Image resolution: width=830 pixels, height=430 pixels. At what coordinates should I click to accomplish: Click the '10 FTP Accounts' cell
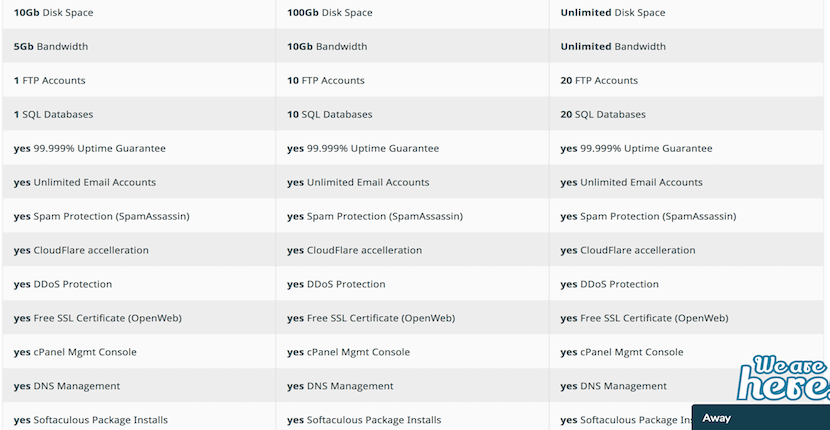click(x=412, y=80)
